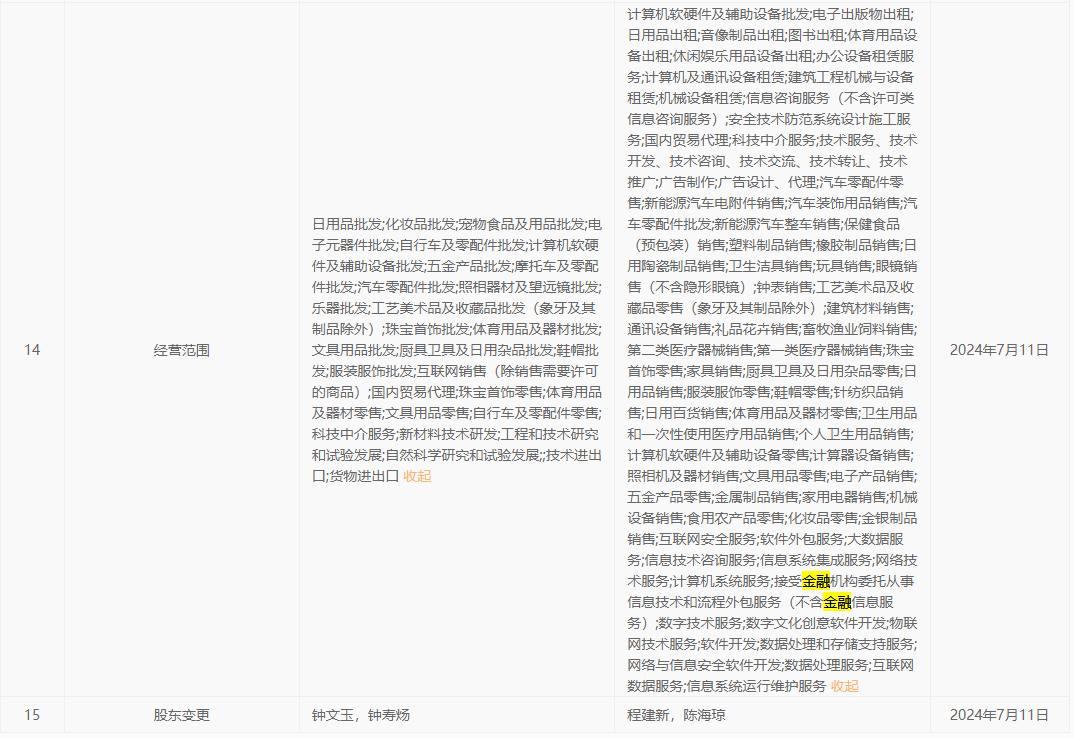
Task: Click the 经营范围 change-type cell
Action: pyautogui.click(x=182, y=350)
